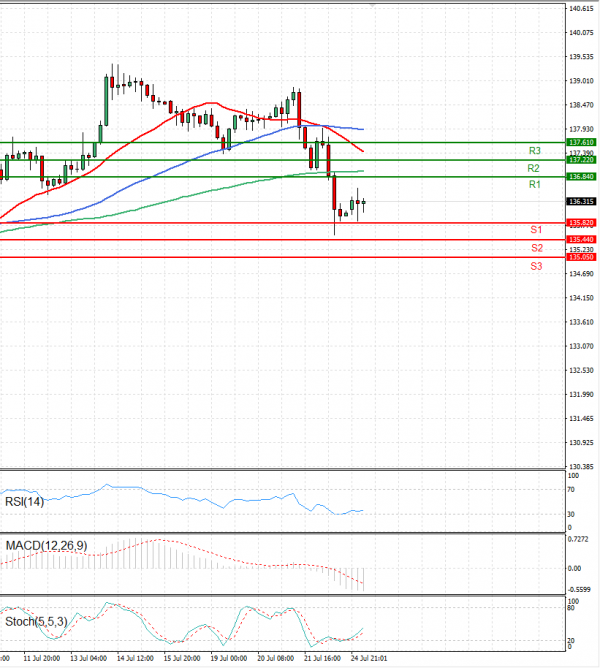
Task: Click the MACD -0.5599 scale value
Action: (579, 590)
